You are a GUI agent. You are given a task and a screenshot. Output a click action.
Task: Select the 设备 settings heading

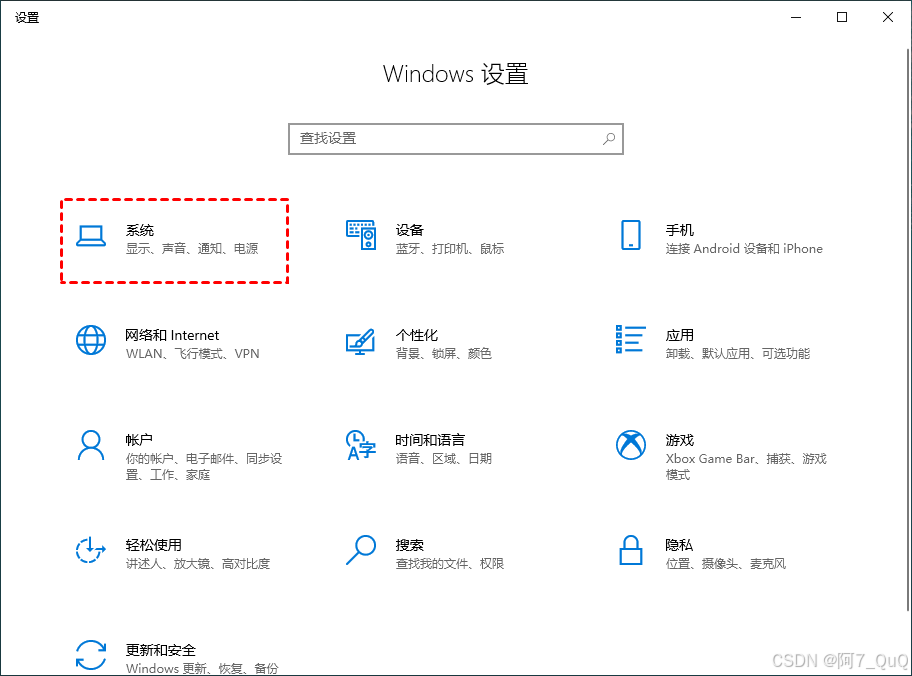point(409,230)
